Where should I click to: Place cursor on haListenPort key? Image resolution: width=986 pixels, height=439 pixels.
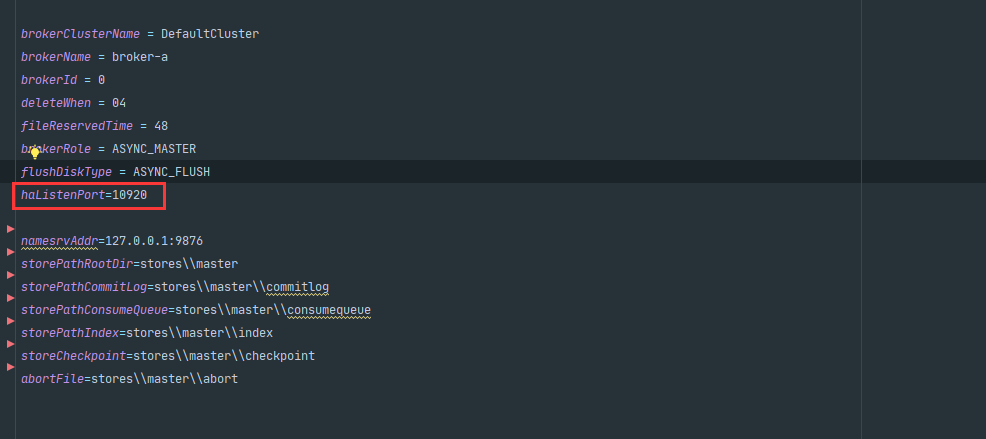[62, 195]
